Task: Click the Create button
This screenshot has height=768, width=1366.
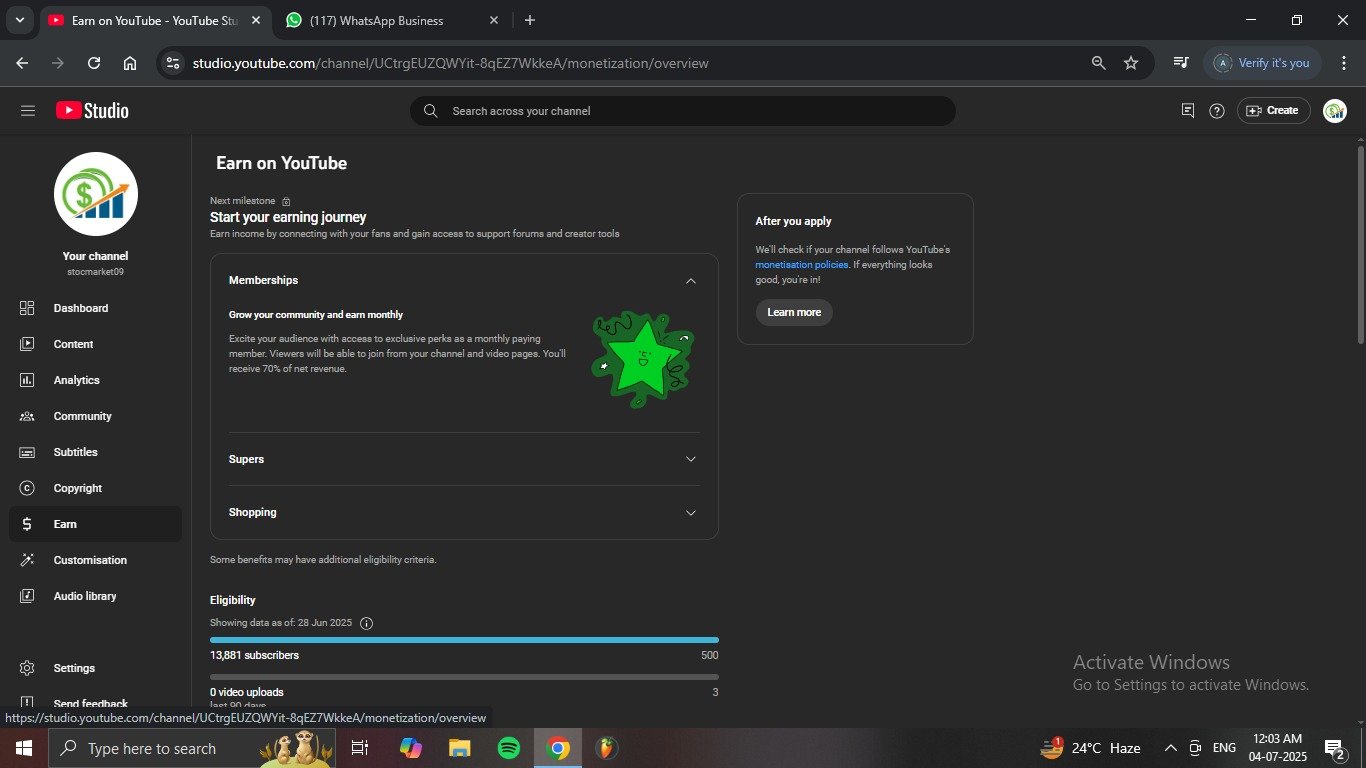Action: [1273, 111]
